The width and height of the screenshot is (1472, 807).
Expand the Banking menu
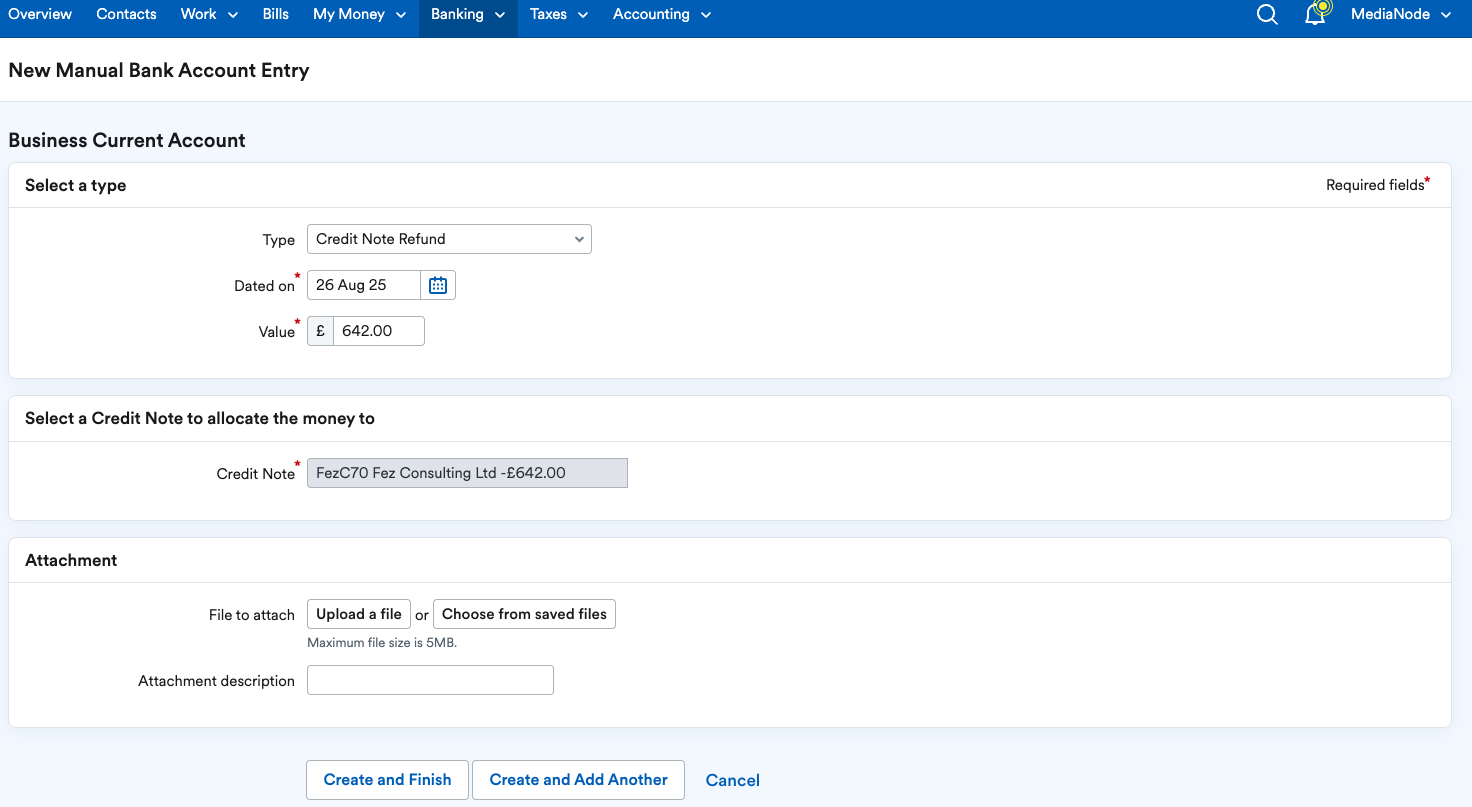(x=467, y=14)
